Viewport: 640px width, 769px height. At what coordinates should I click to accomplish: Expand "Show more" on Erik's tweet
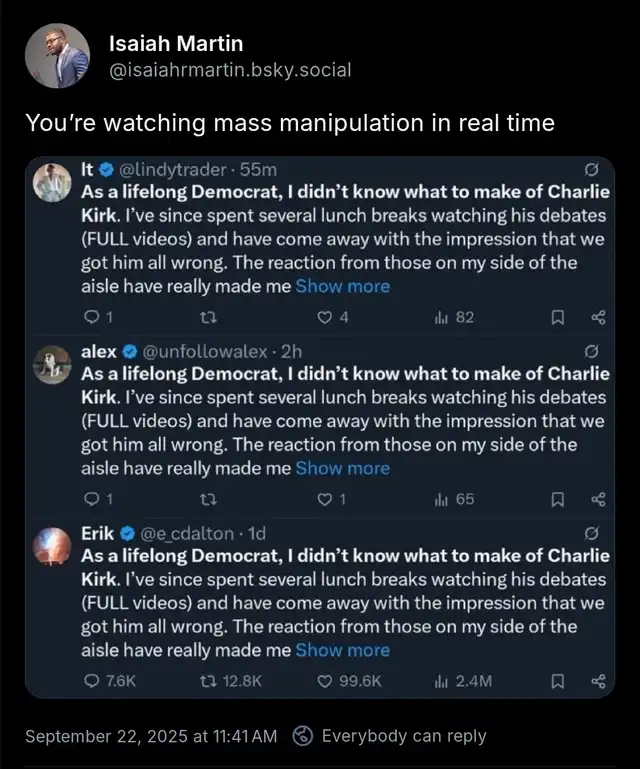(x=343, y=650)
